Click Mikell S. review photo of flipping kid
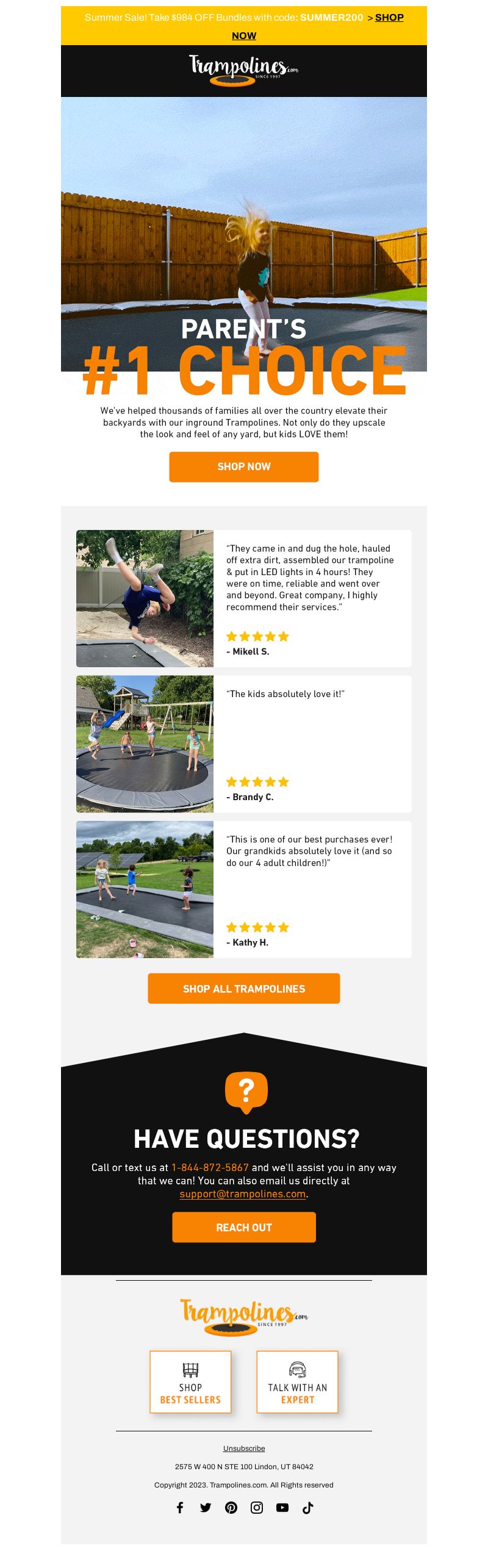 [x=145, y=598]
